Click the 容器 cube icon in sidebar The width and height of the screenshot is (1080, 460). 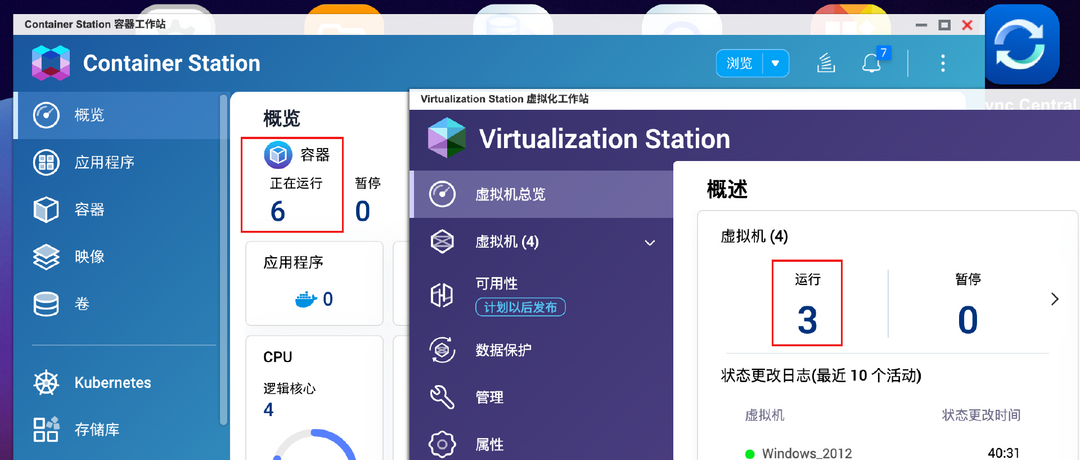pos(46,209)
